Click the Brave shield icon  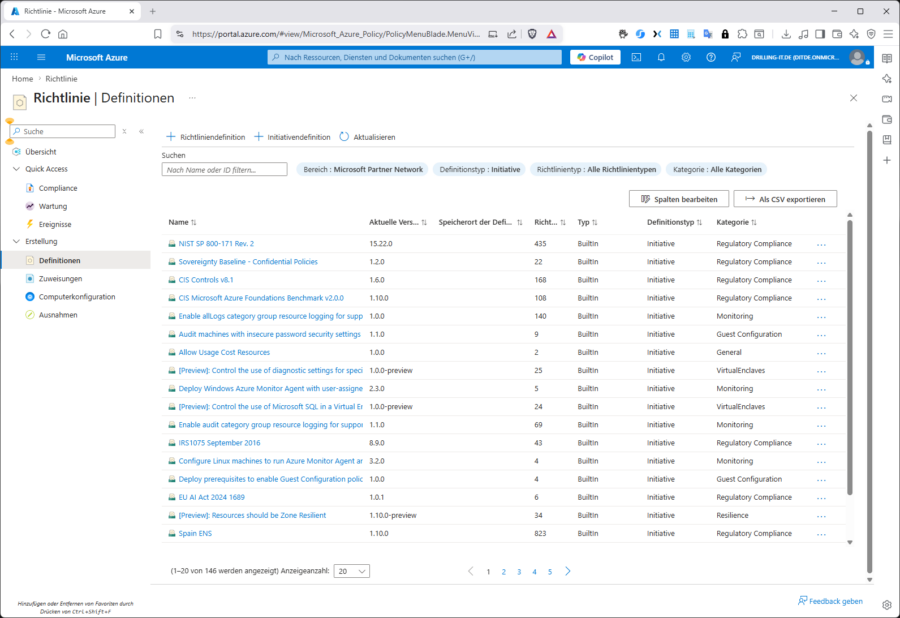pos(532,34)
